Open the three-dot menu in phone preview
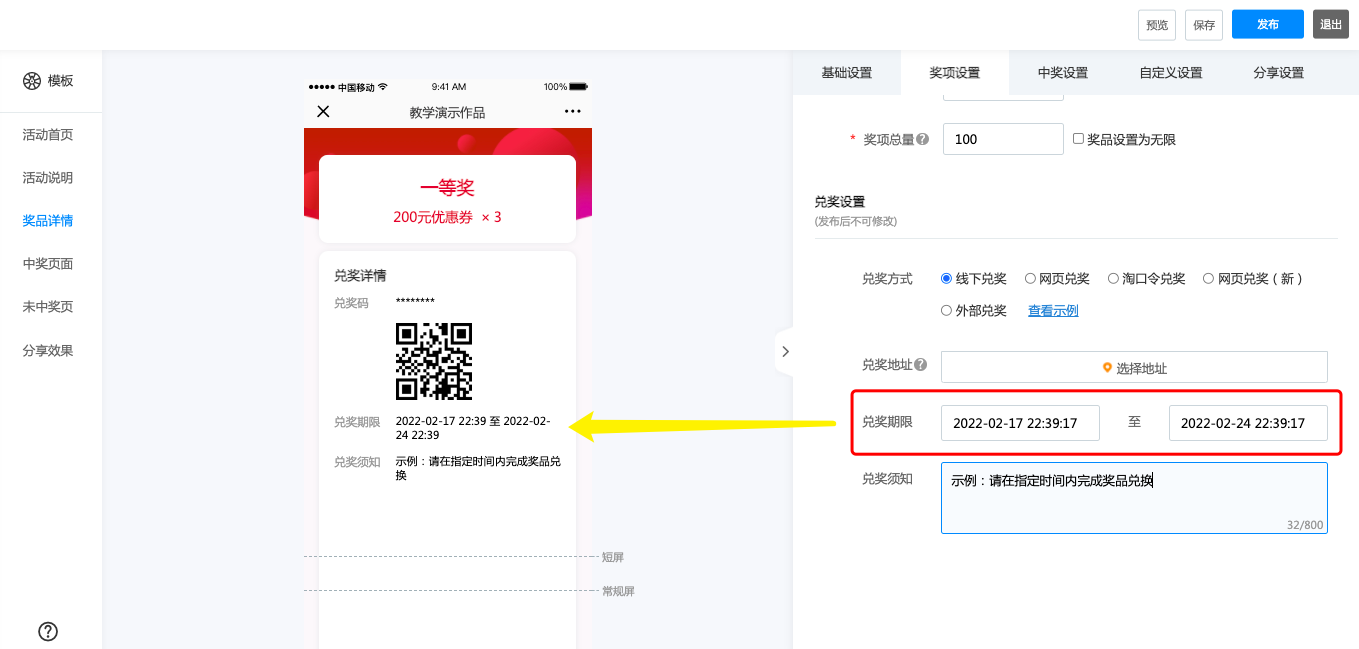The image size is (1359, 649). pyautogui.click(x=572, y=111)
